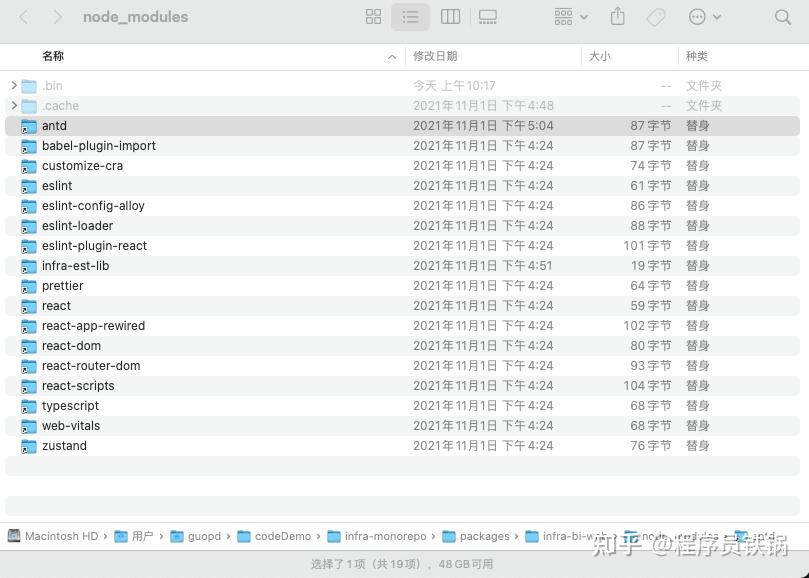Click the .cache folder name
The image size is (809, 578).
point(60,105)
